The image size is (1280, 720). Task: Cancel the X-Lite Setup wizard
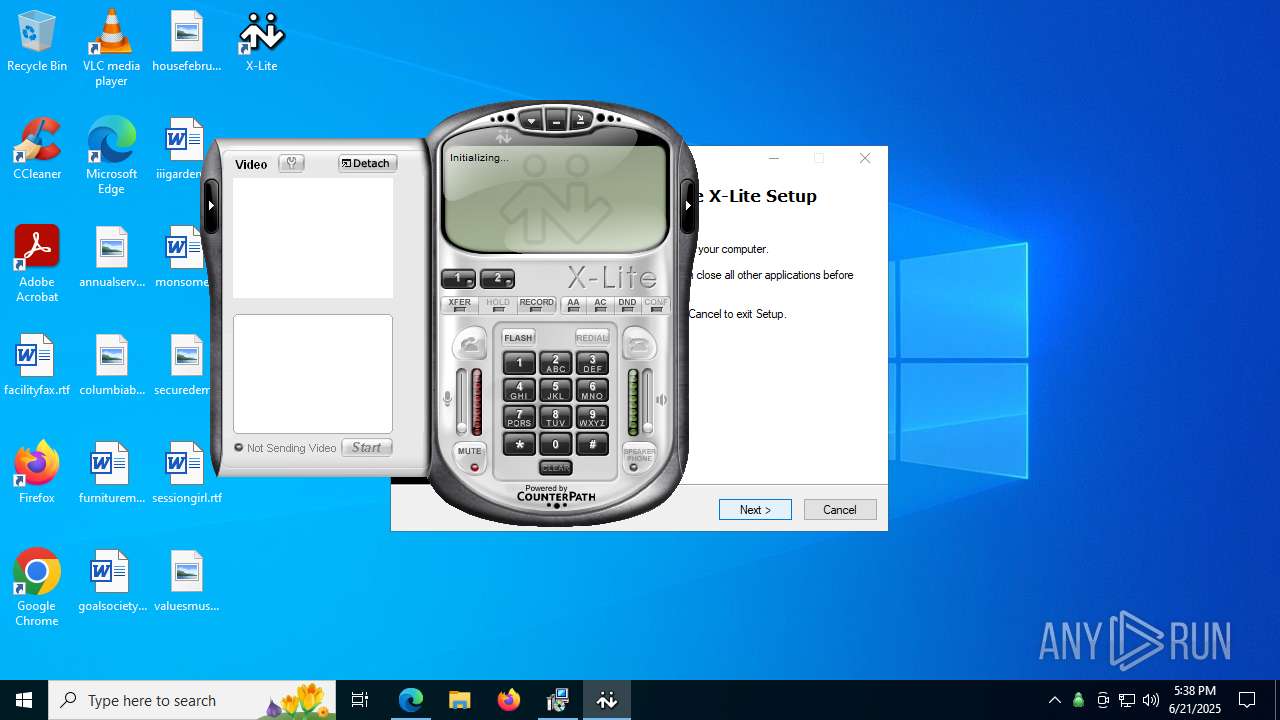(x=840, y=510)
